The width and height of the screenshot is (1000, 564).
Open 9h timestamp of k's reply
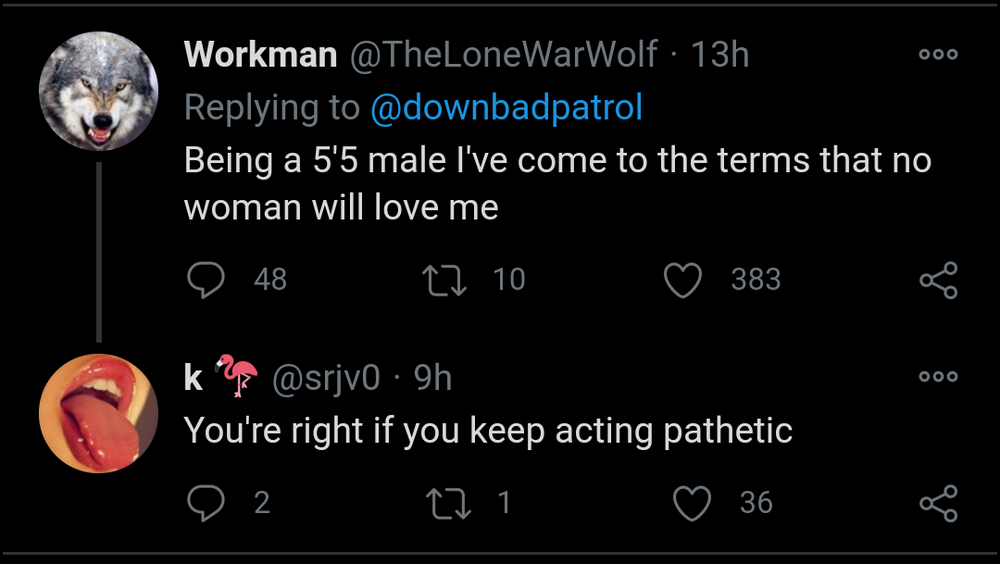432,378
